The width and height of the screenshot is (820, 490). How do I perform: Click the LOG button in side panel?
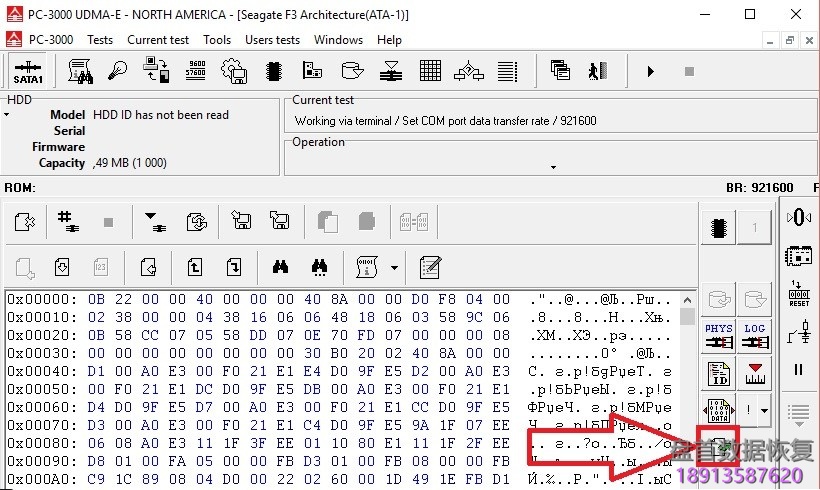[x=755, y=336]
